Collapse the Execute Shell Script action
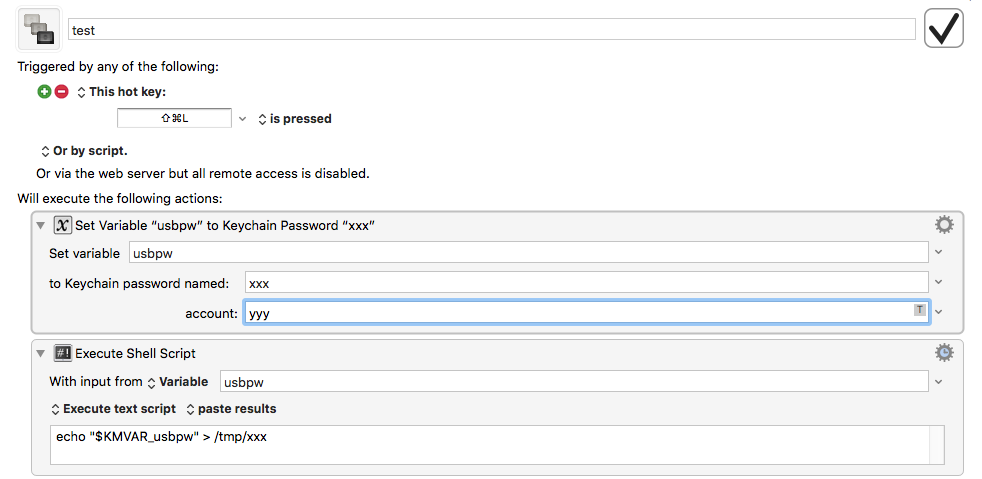982x479 pixels. (x=41, y=353)
